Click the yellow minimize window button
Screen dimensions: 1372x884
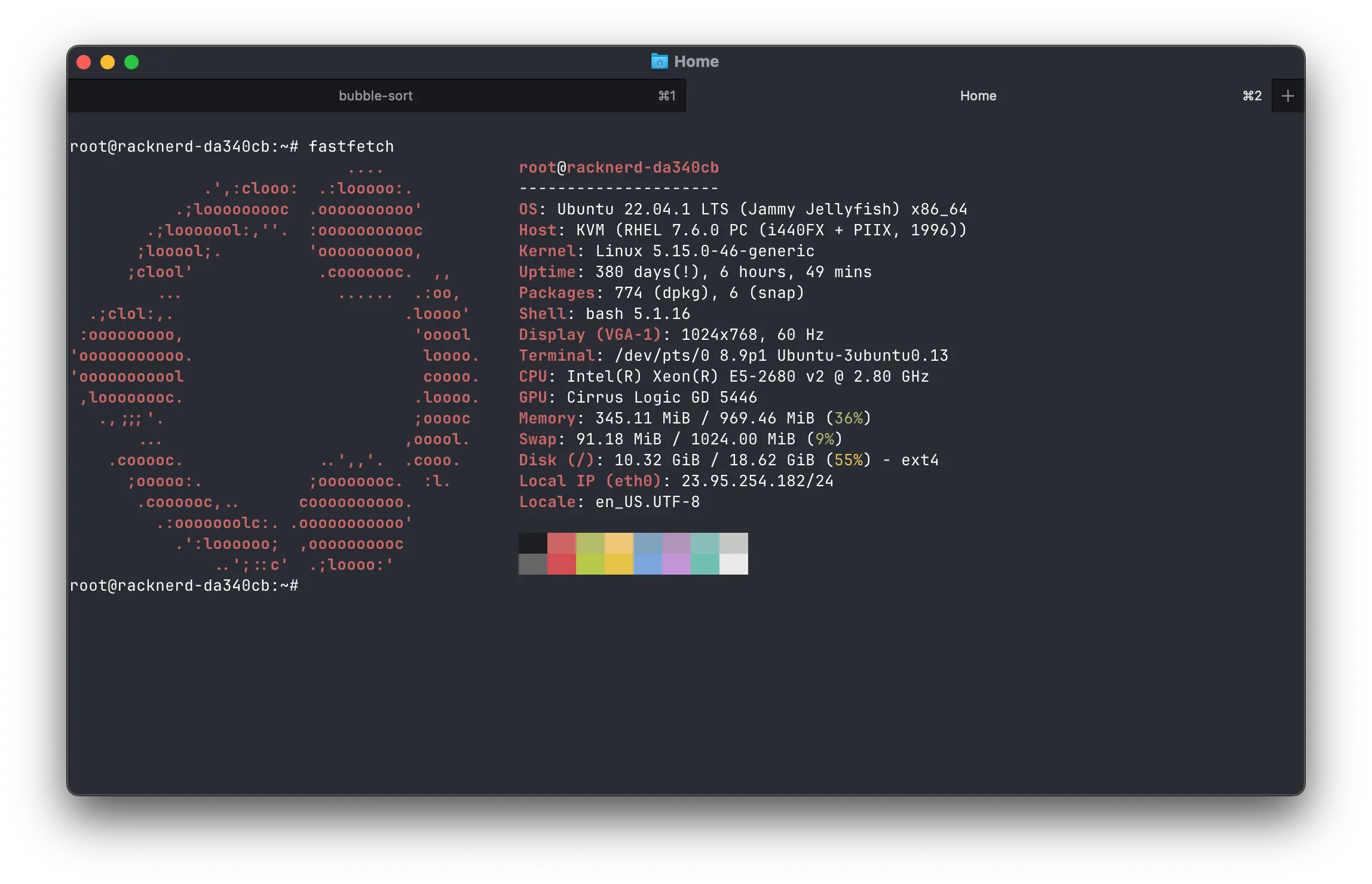108,62
